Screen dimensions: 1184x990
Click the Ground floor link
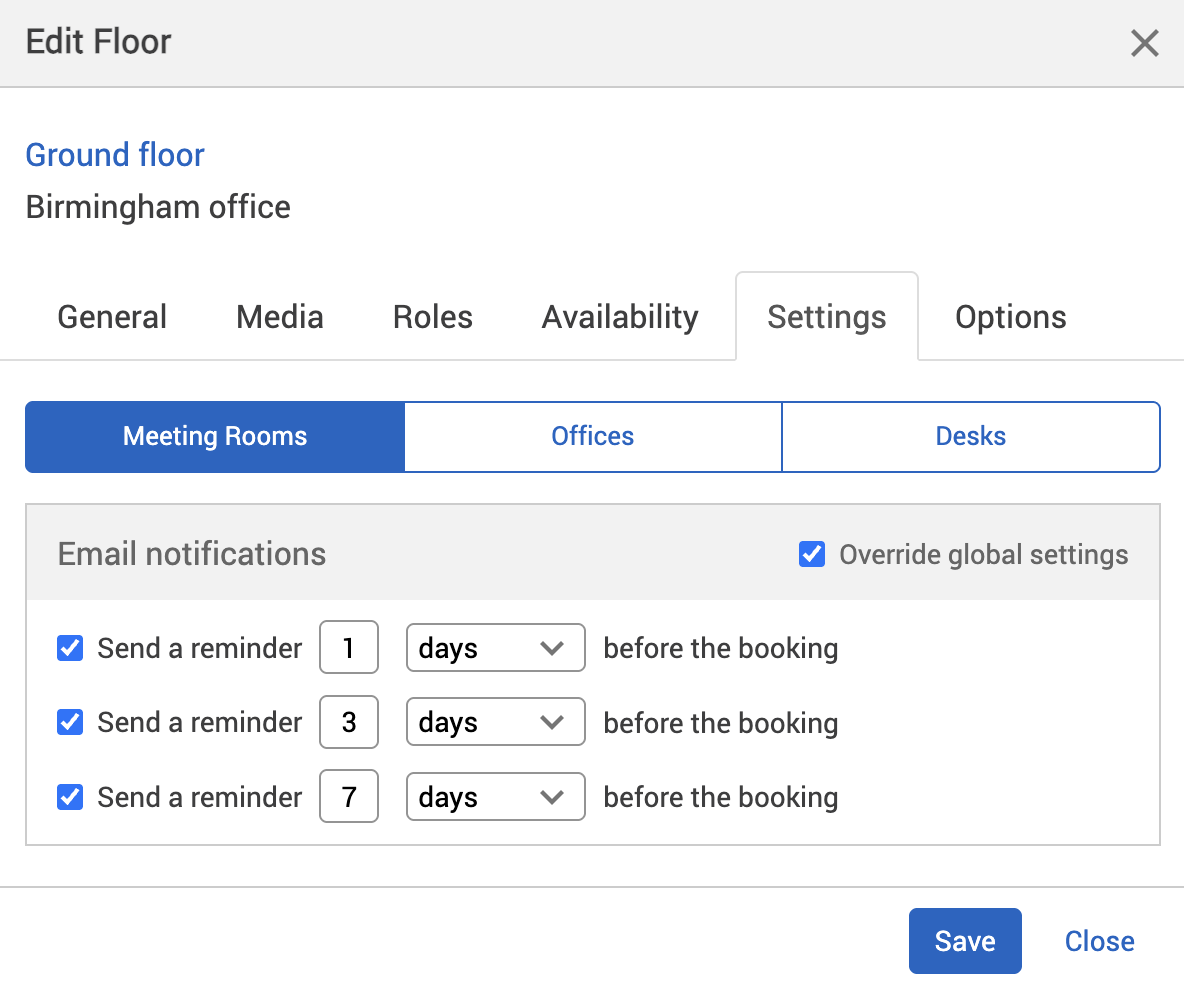tap(114, 155)
